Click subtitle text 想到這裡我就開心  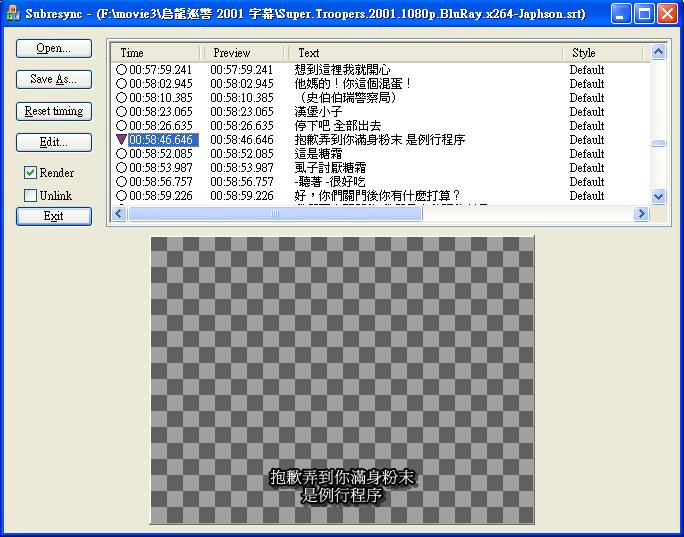342,69
